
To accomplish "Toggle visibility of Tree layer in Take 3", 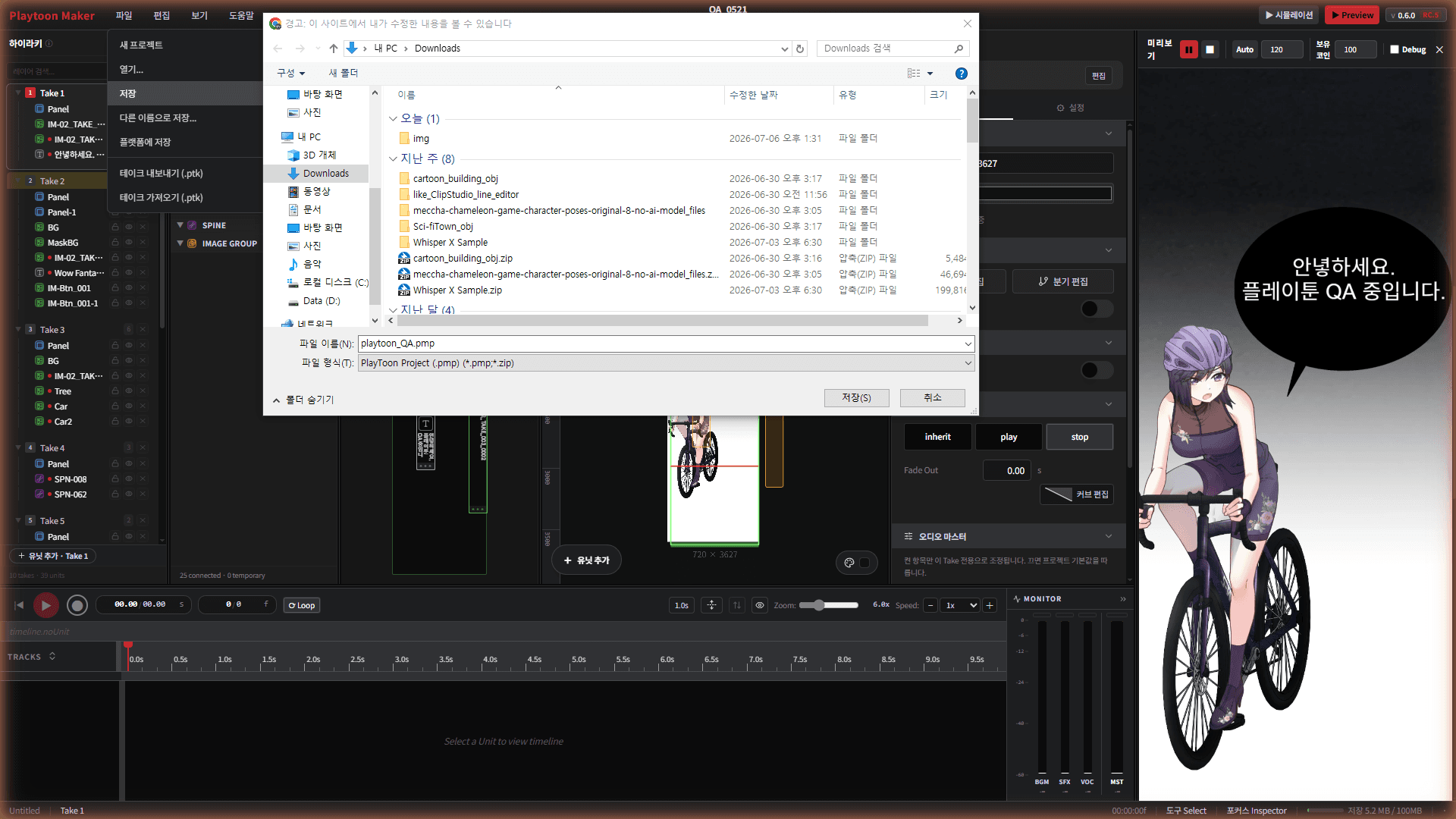I will (x=129, y=391).
